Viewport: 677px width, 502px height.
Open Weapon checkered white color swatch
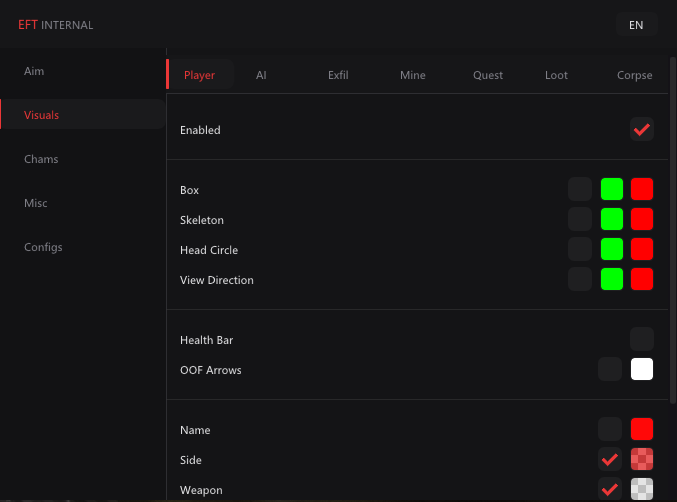[642, 489]
